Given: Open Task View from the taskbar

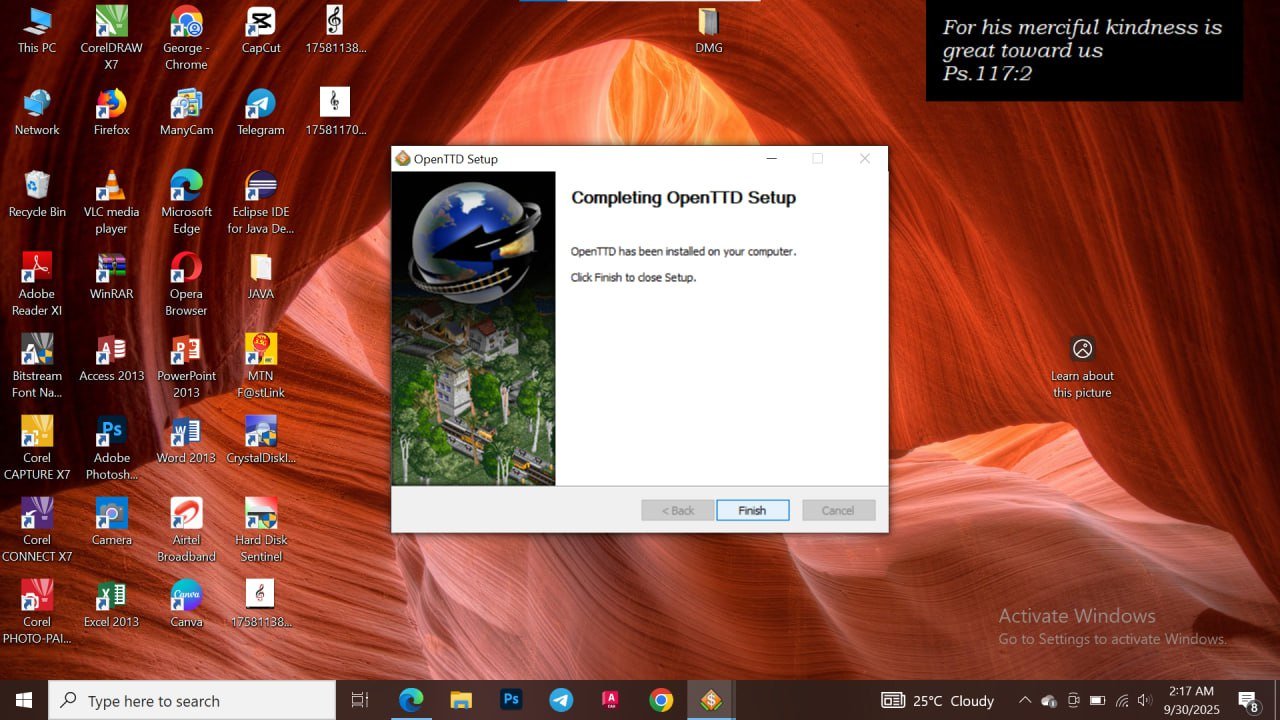Looking at the screenshot, I should click(360, 700).
